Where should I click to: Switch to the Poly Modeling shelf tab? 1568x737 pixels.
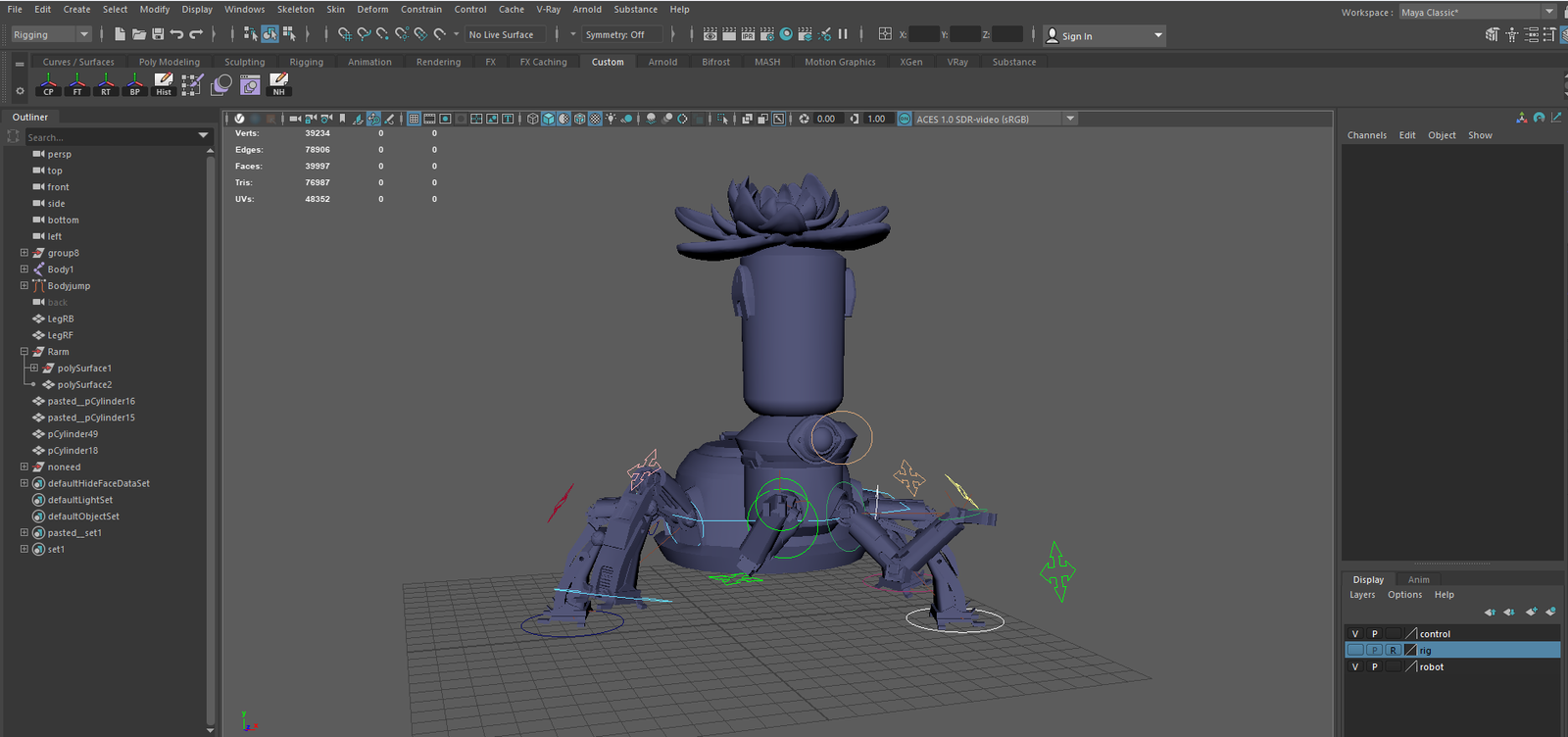point(169,62)
